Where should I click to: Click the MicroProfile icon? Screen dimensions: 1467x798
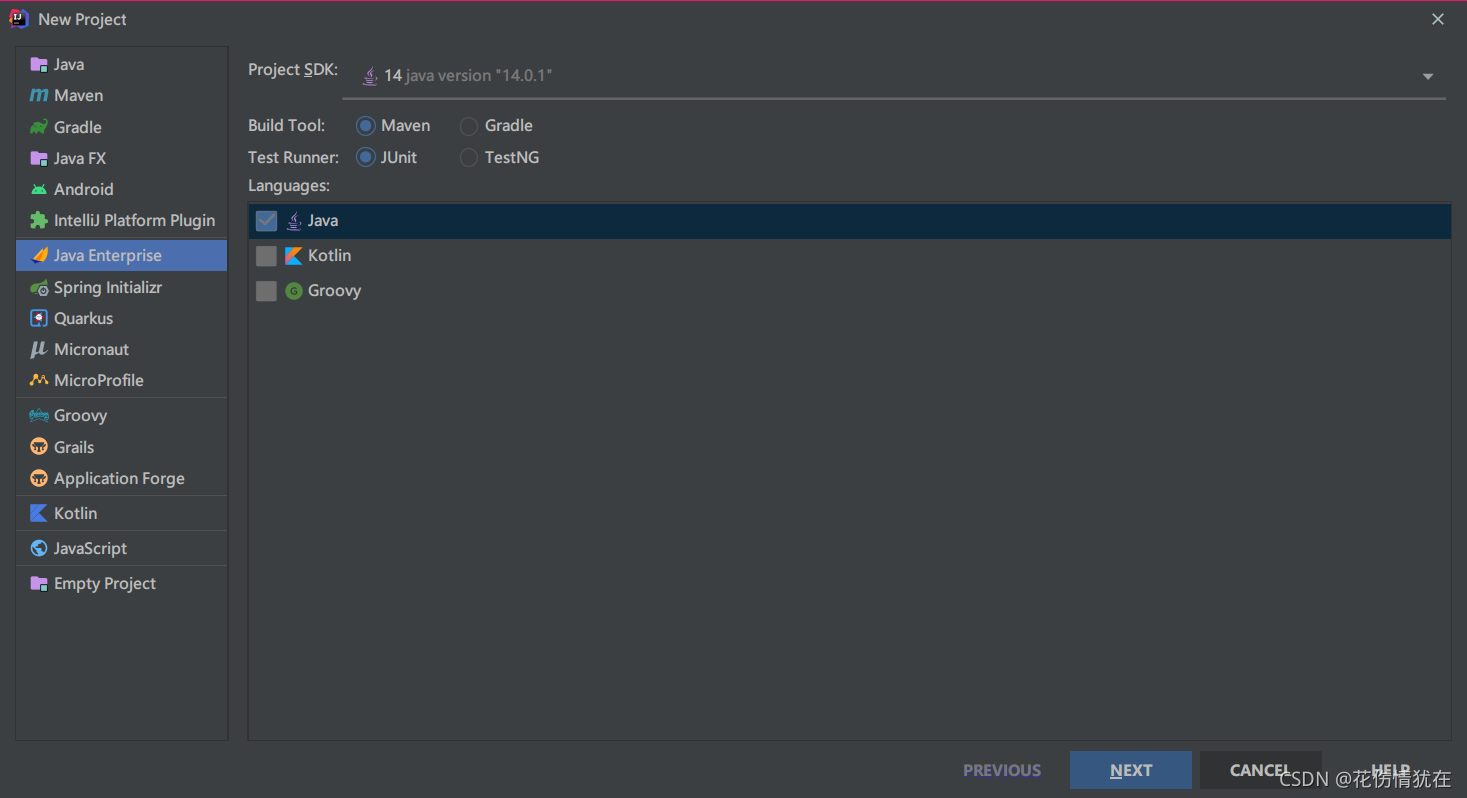[39, 380]
